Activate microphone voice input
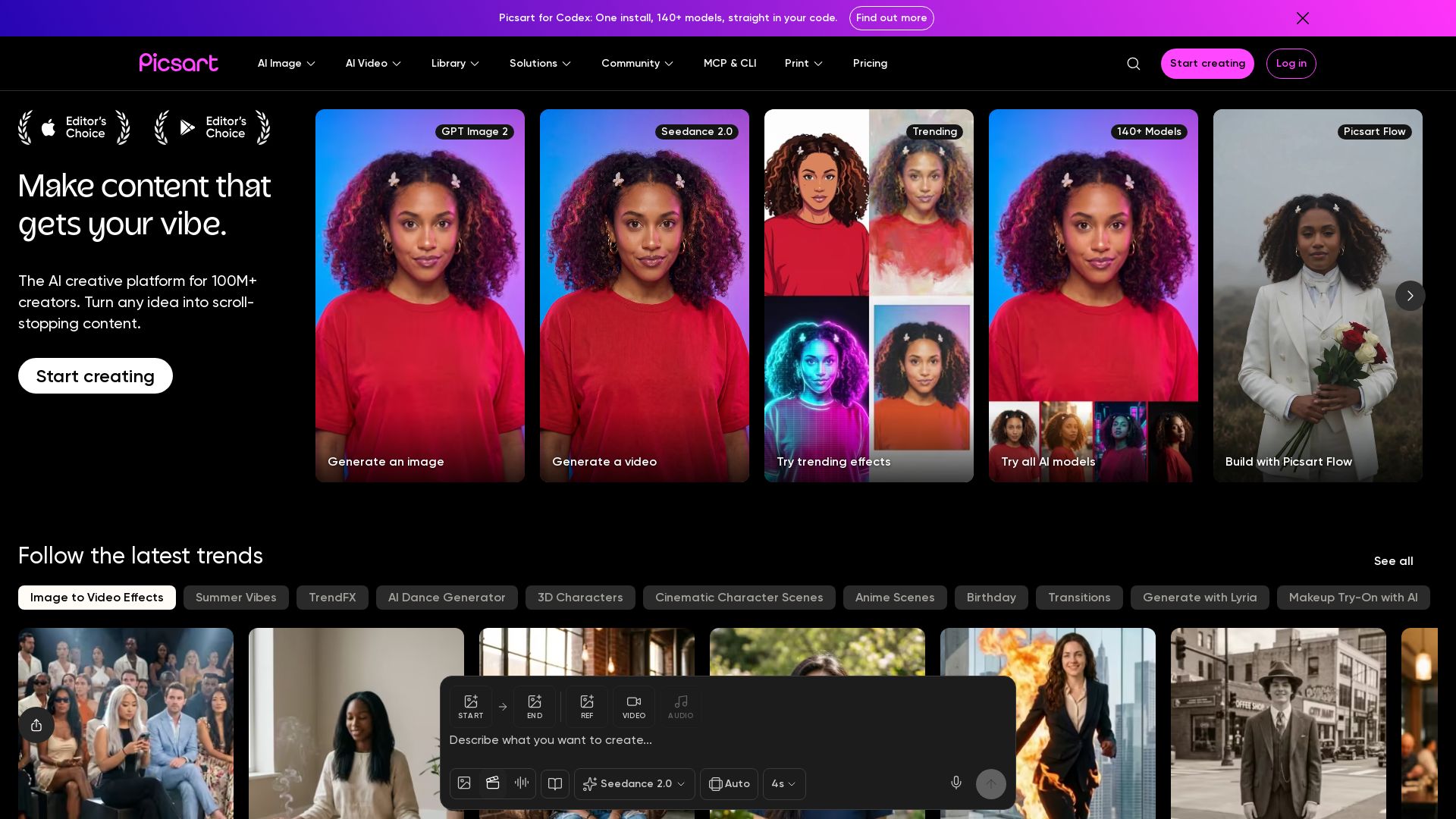 click(956, 783)
